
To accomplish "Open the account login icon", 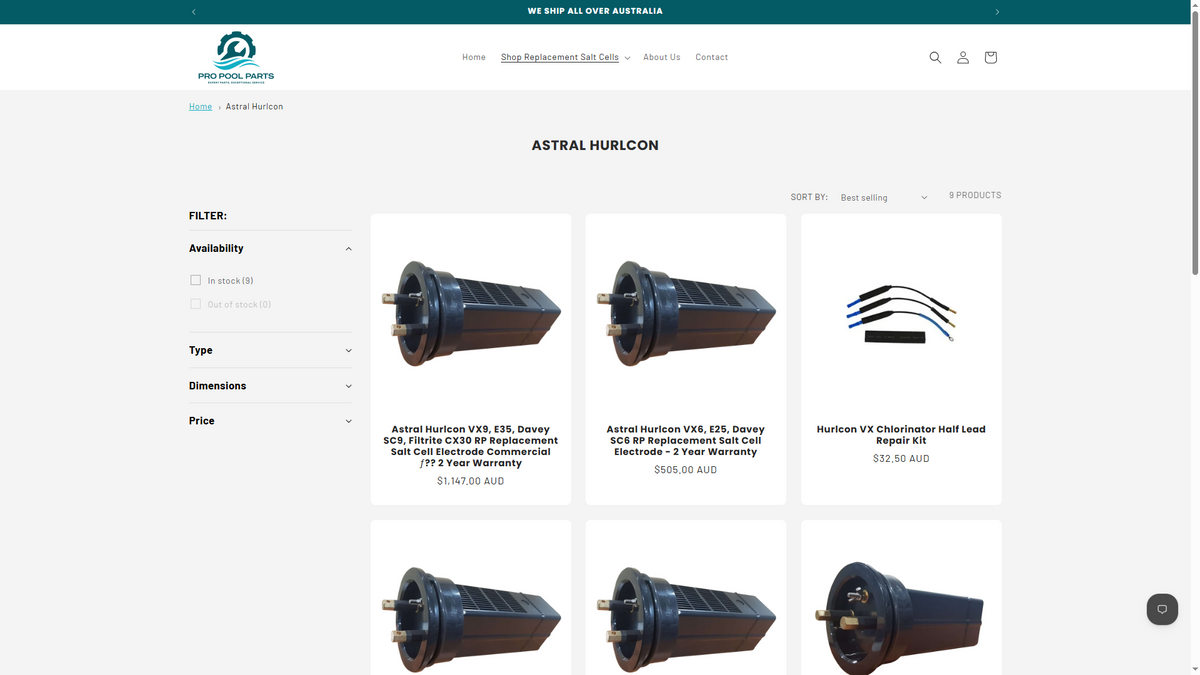I will coord(963,57).
